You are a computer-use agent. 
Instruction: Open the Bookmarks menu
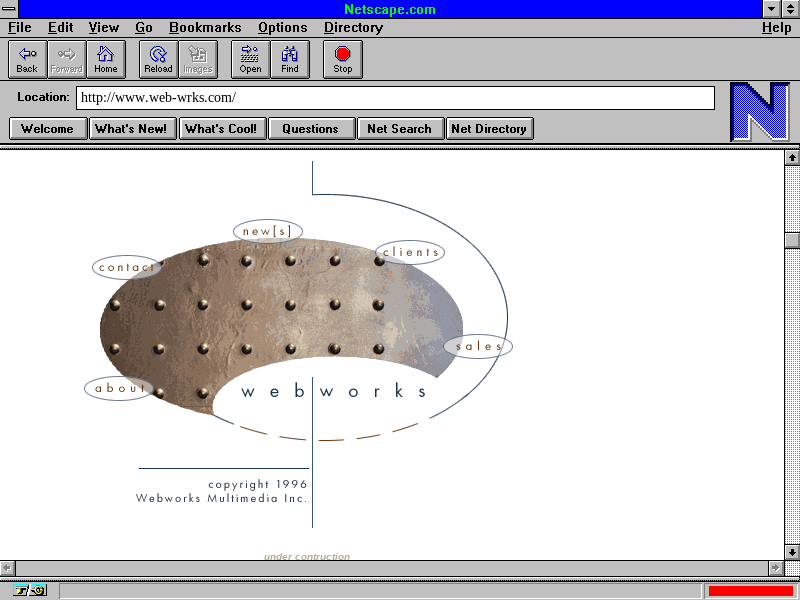(205, 28)
